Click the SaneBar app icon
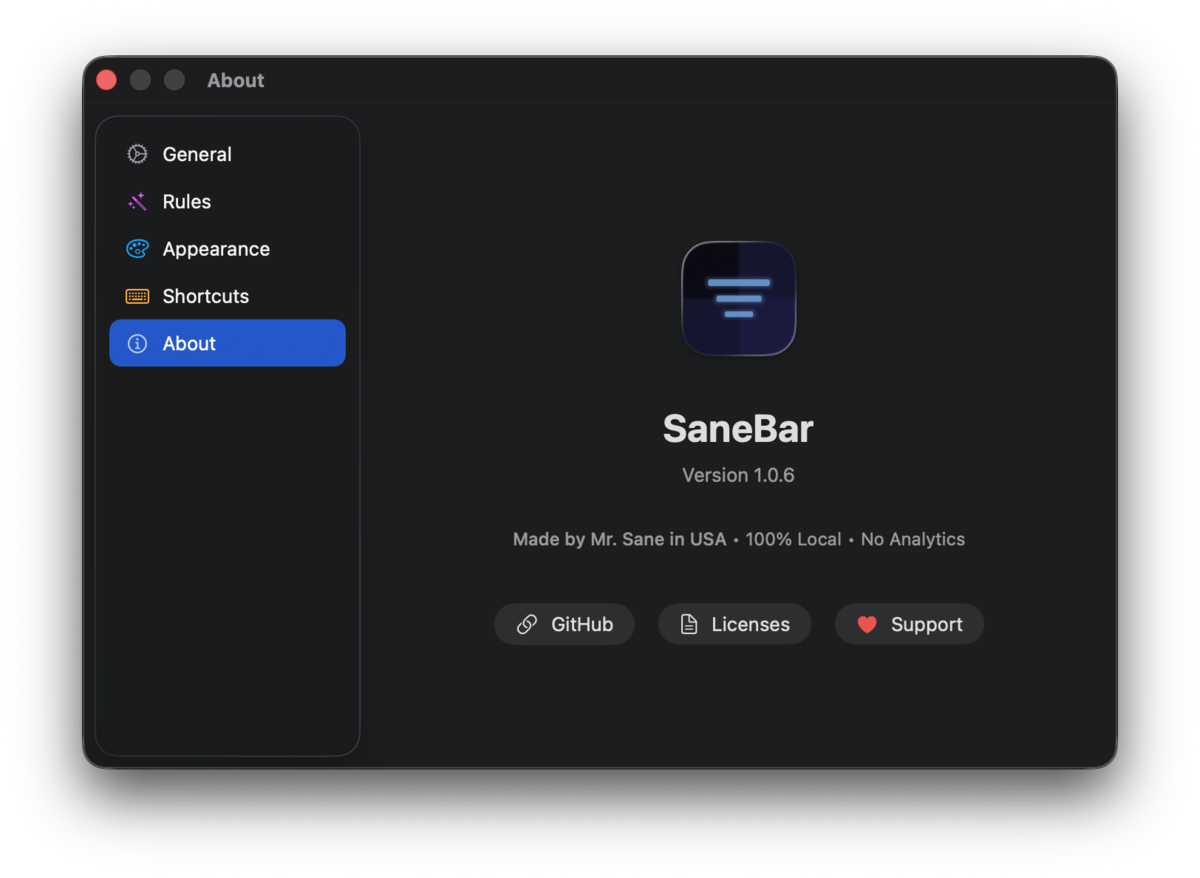The image size is (1200, 878). pos(738,298)
